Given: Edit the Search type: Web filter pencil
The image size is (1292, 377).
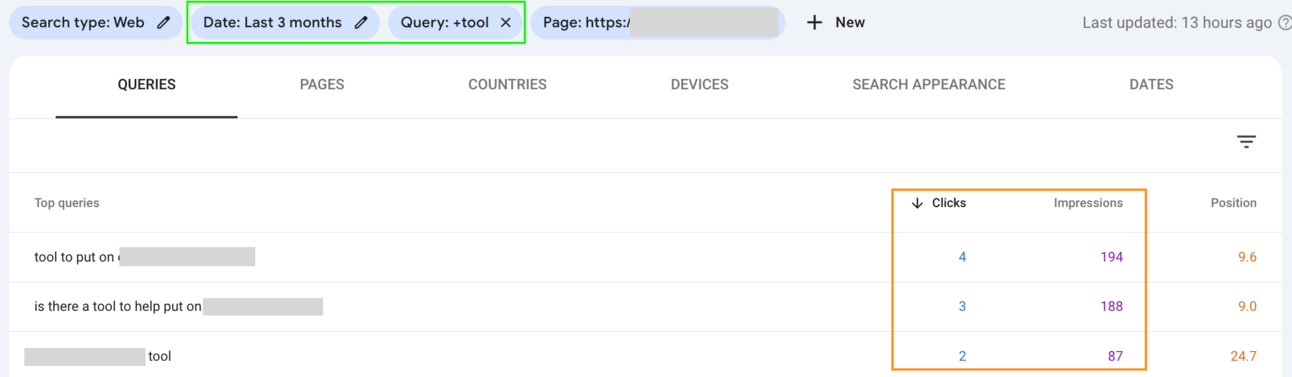Looking at the screenshot, I should [x=164, y=22].
